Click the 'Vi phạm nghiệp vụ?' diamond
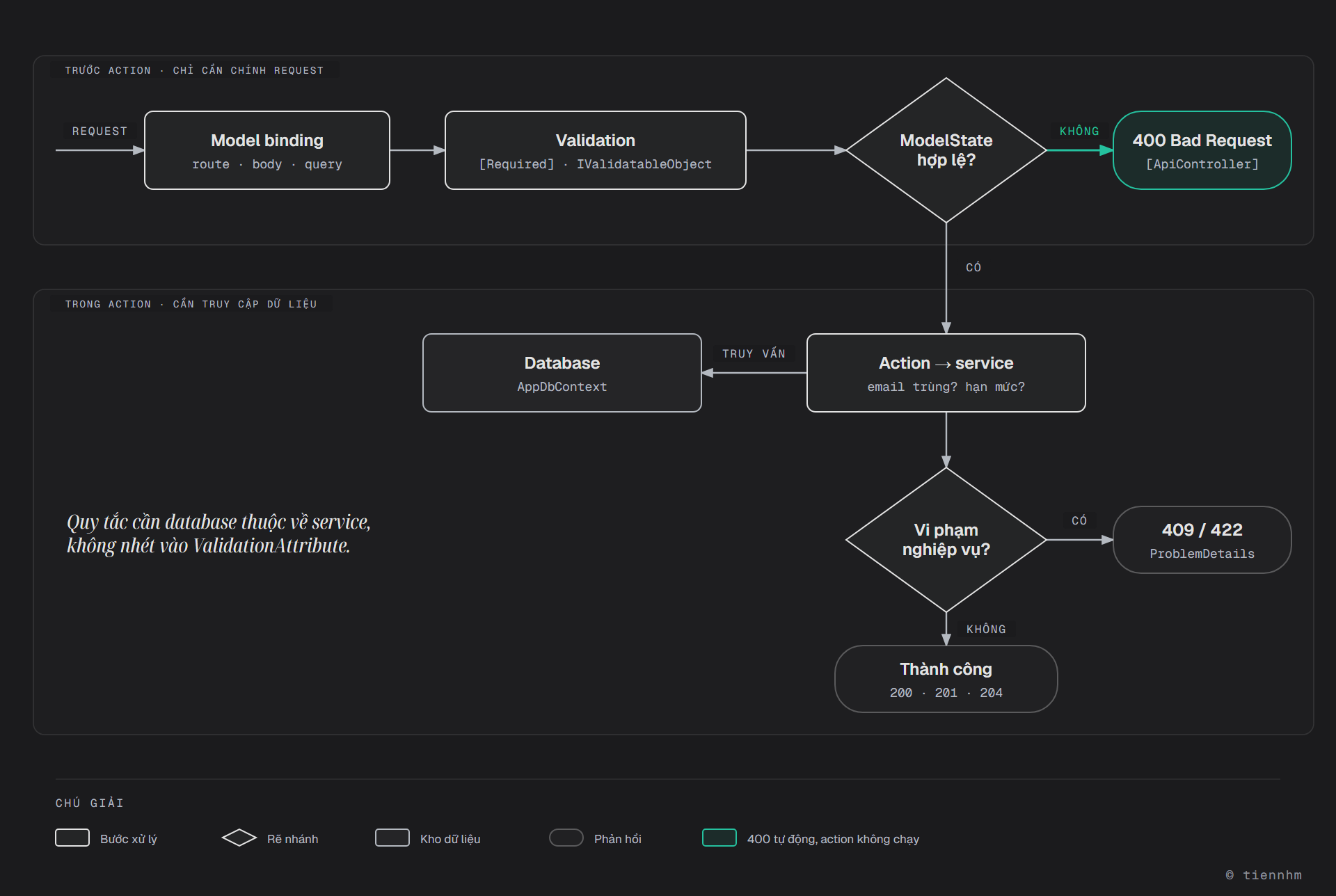The height and width of the screenshot is (896, 1336). coord(946,540)
